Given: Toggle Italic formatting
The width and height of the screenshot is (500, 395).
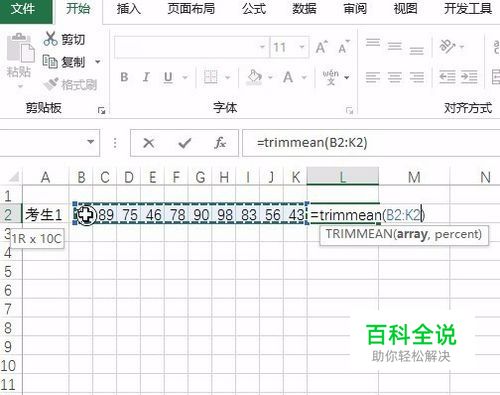Looking at the screenshot, I should tap(146, 77).
